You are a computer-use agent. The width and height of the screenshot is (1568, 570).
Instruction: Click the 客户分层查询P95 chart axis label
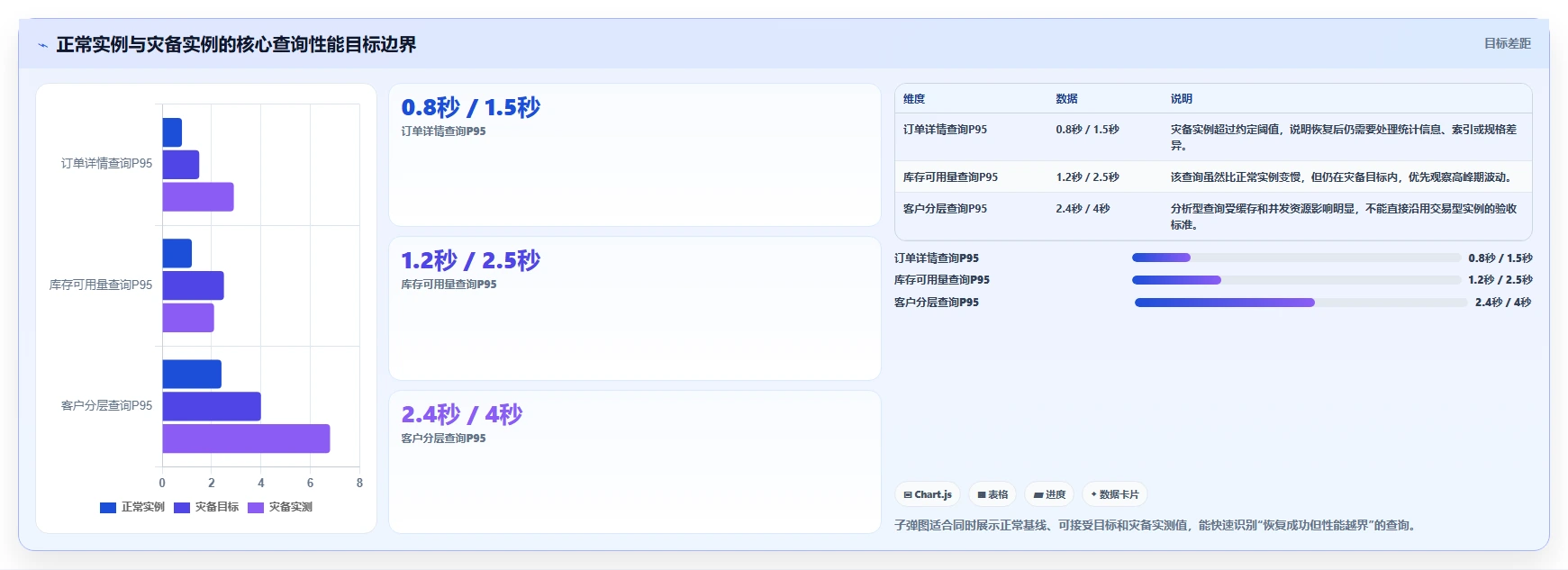[x=107, y=406]
